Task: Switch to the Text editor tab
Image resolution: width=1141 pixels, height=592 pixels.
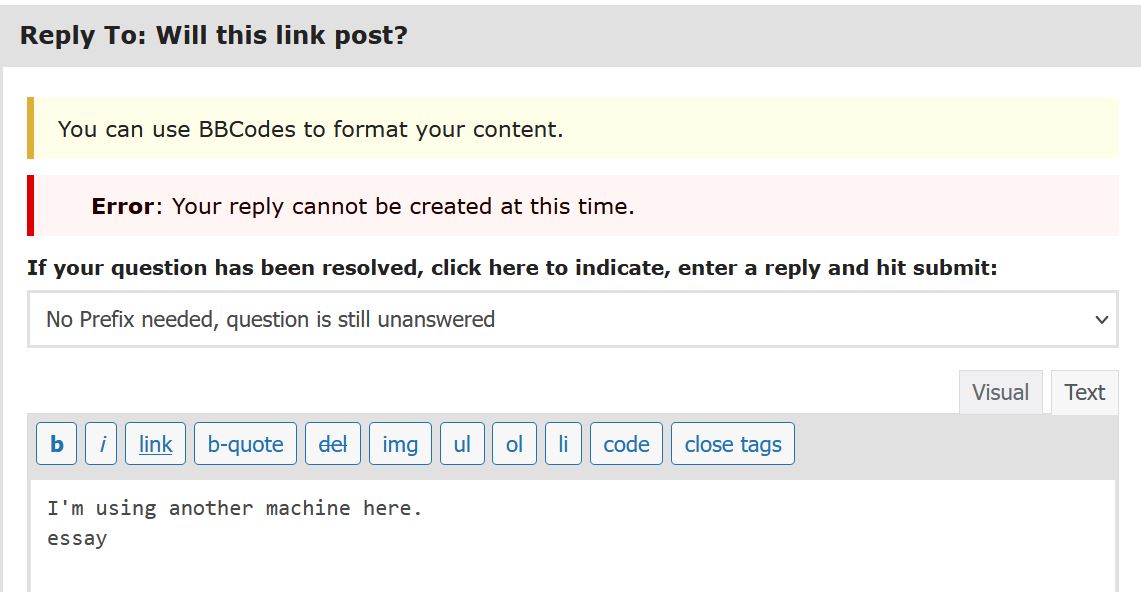Action: tap(1084, 392)
